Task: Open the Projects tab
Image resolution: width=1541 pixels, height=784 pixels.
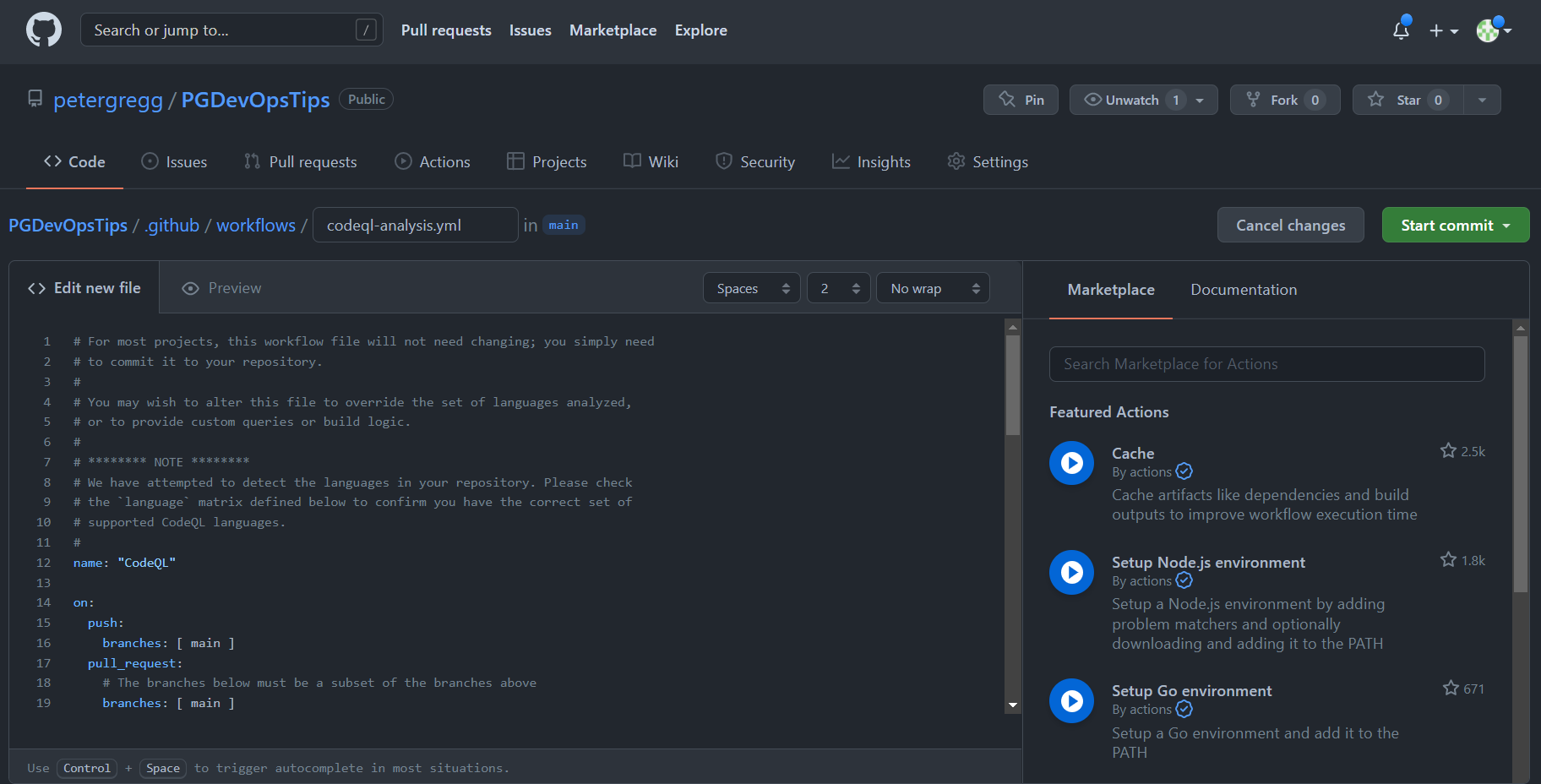Action: coord(547,161)
